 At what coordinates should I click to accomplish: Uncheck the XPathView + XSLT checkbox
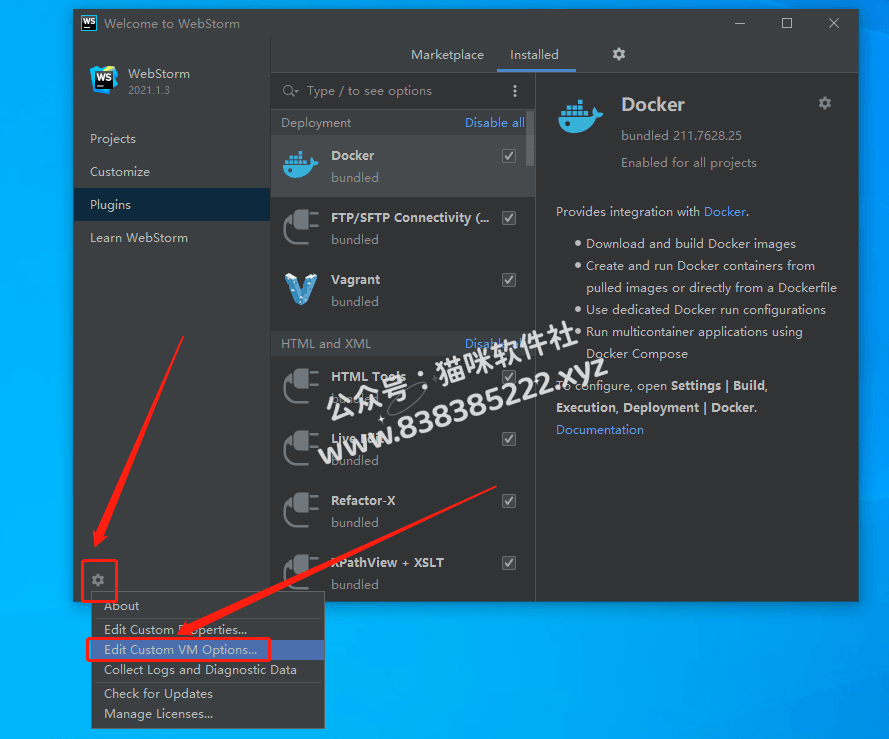(x=509, y=563)
